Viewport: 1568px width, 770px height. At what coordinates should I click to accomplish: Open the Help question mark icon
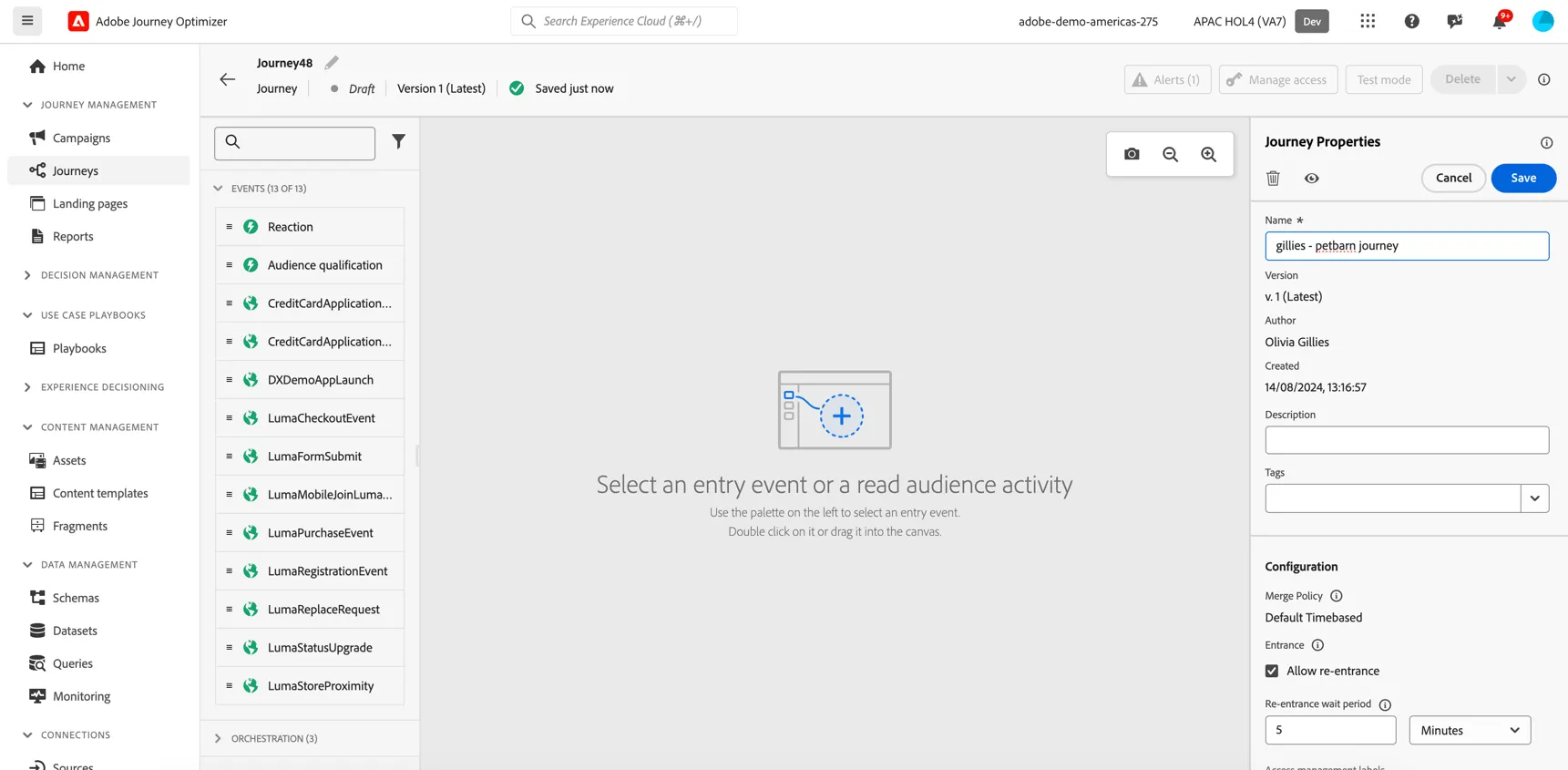coord(1411,21)
